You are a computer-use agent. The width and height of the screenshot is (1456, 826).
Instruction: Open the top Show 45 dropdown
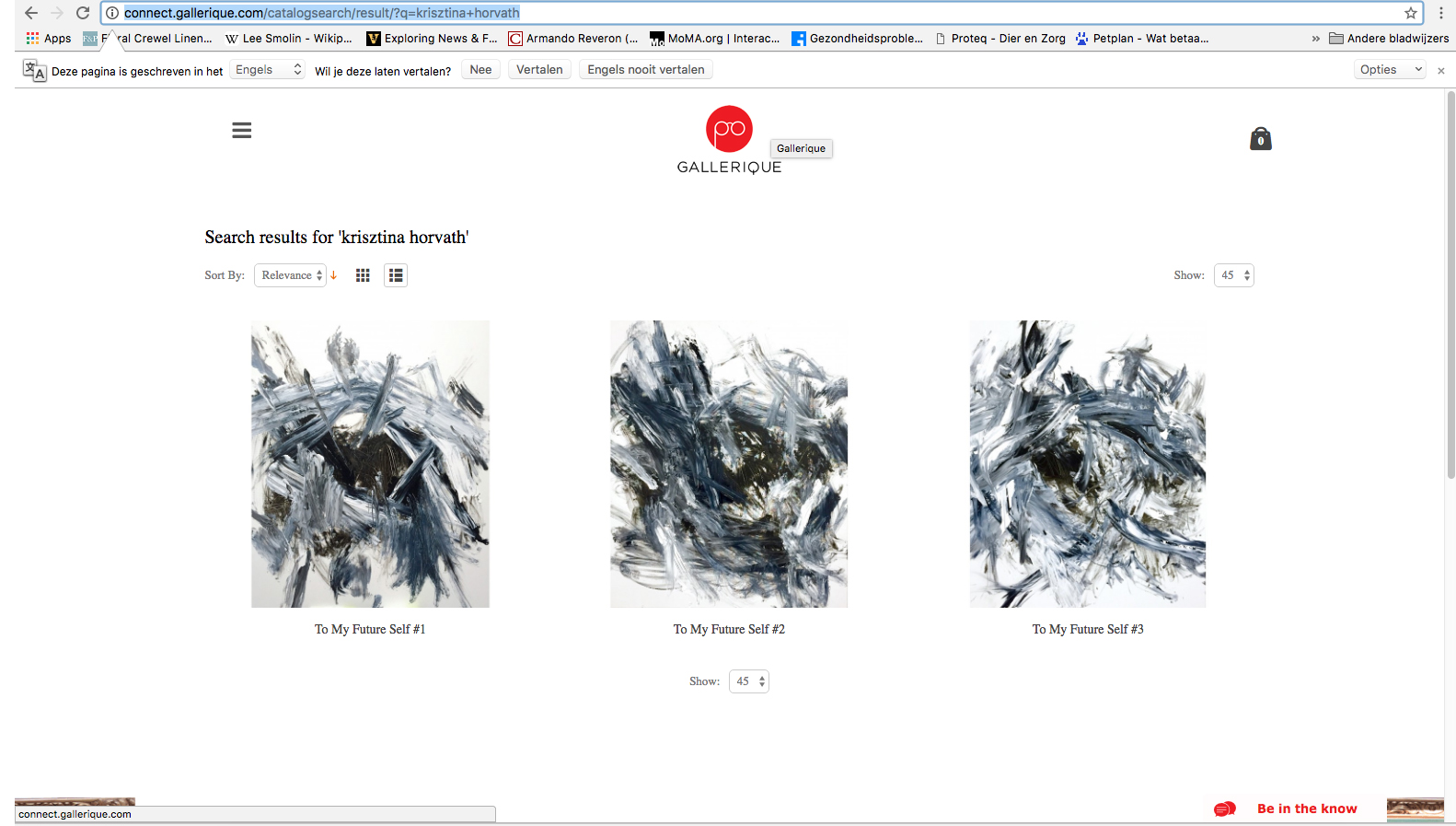1234,275
